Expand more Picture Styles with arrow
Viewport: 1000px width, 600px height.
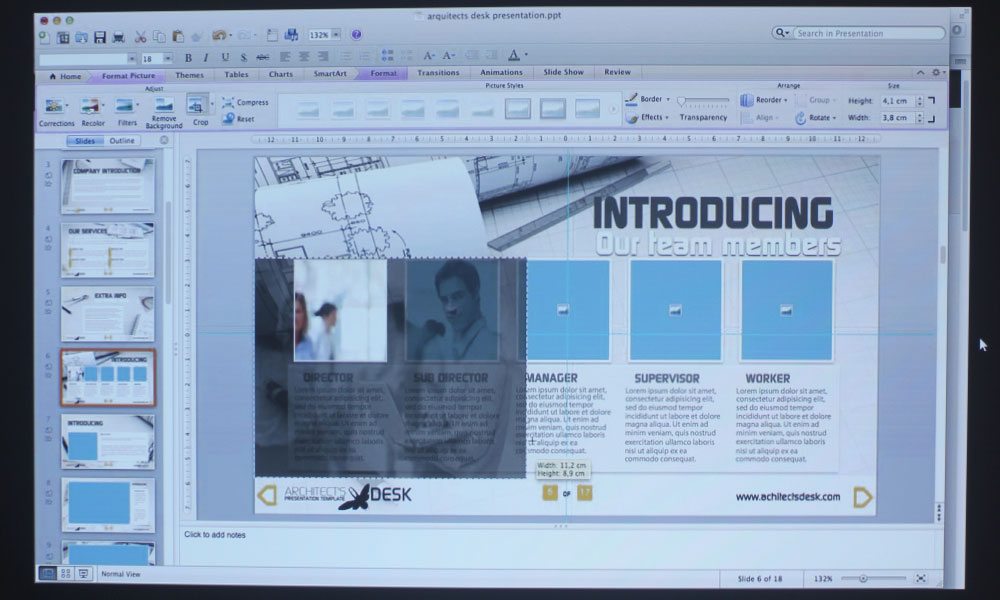(612, 109)
